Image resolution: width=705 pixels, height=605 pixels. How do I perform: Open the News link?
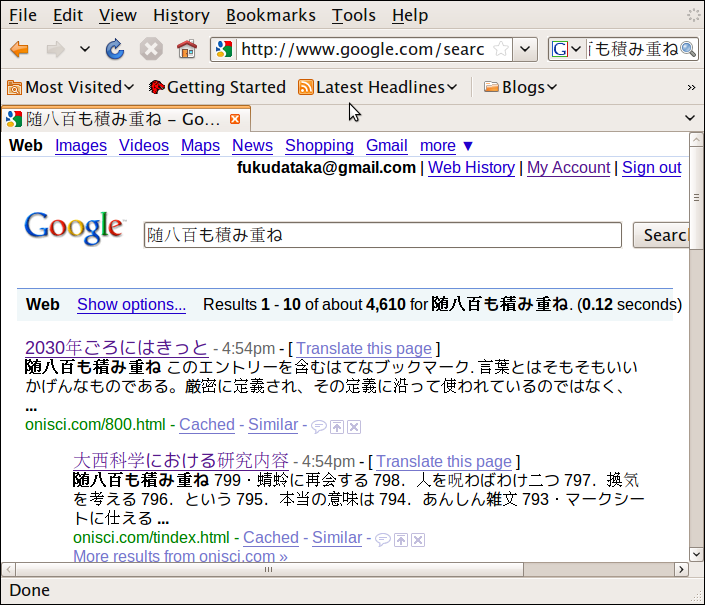click(252, 145)
